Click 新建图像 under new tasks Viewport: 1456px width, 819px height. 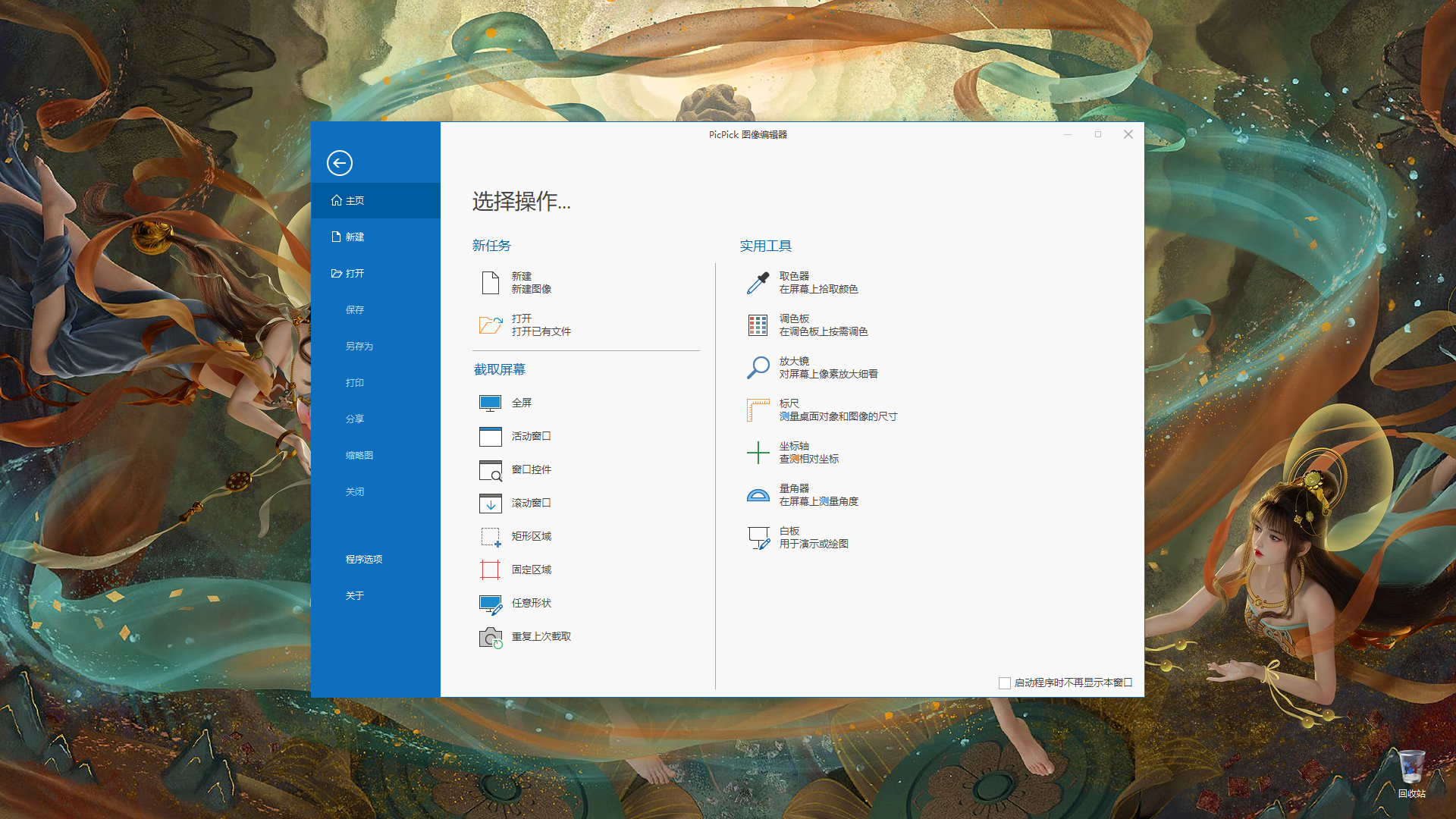pyautogui.click(x=531, y=289)
